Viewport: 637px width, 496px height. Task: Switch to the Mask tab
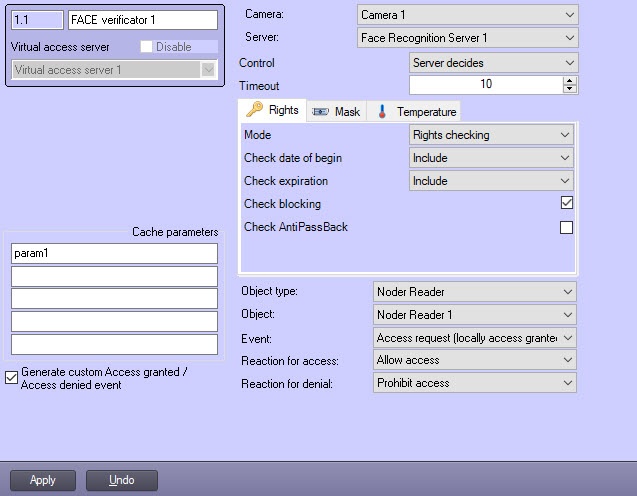click(x=336, y=112)
